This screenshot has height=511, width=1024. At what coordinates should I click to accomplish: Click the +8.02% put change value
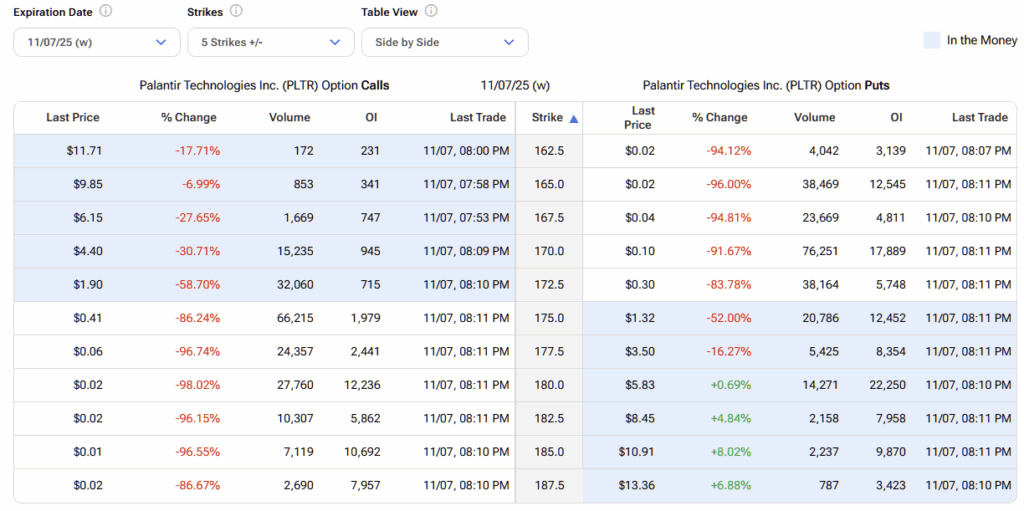point(729,452)
